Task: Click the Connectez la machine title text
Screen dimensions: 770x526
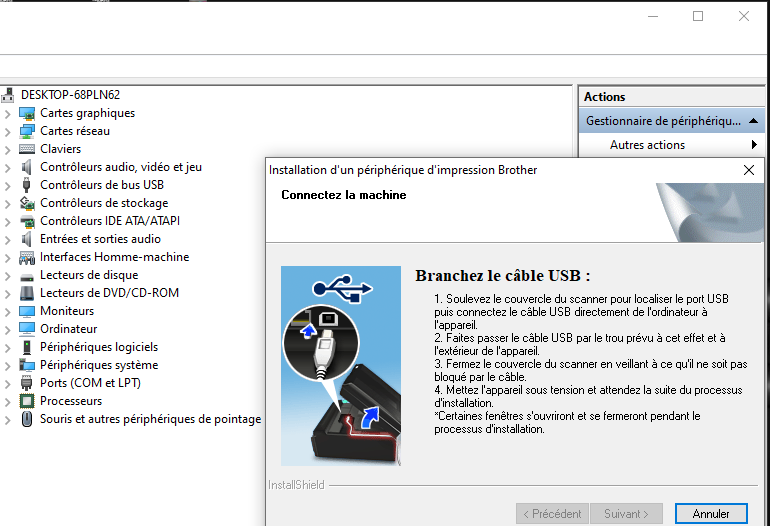Action: pyautogui.click(x=344, y=195)
